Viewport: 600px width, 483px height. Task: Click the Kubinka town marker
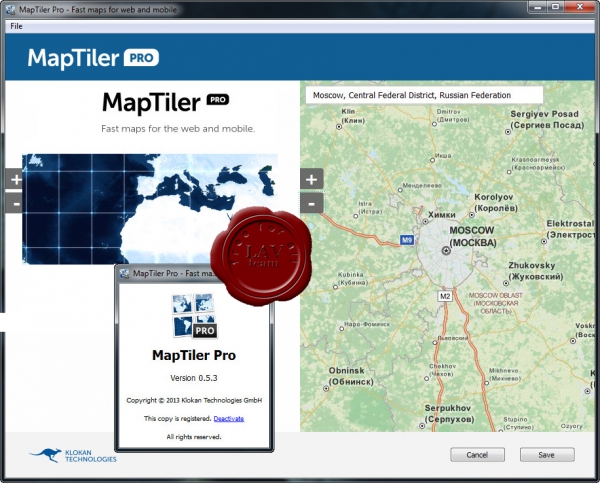tap(336, 286)
